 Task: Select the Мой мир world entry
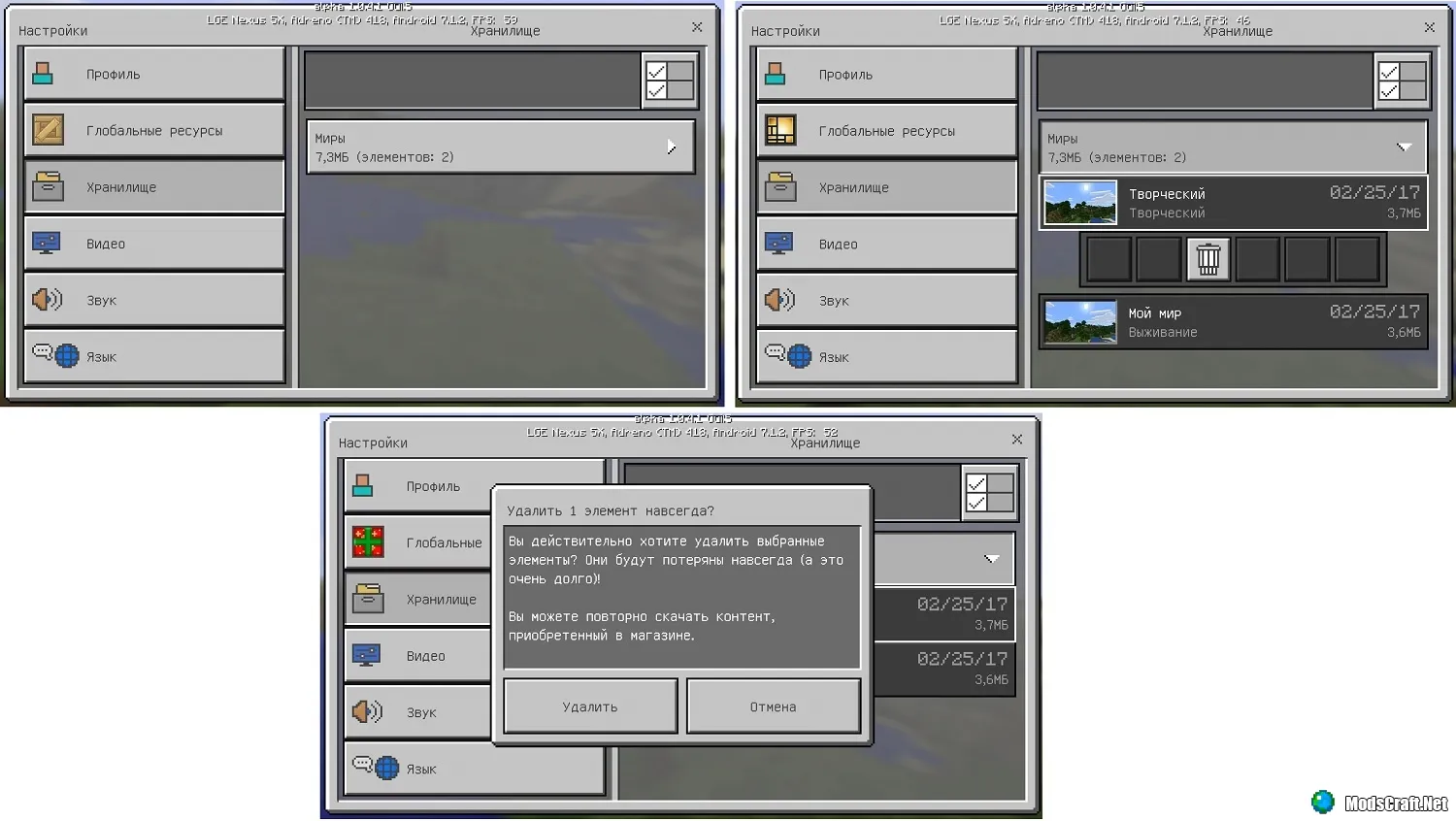1233,321
